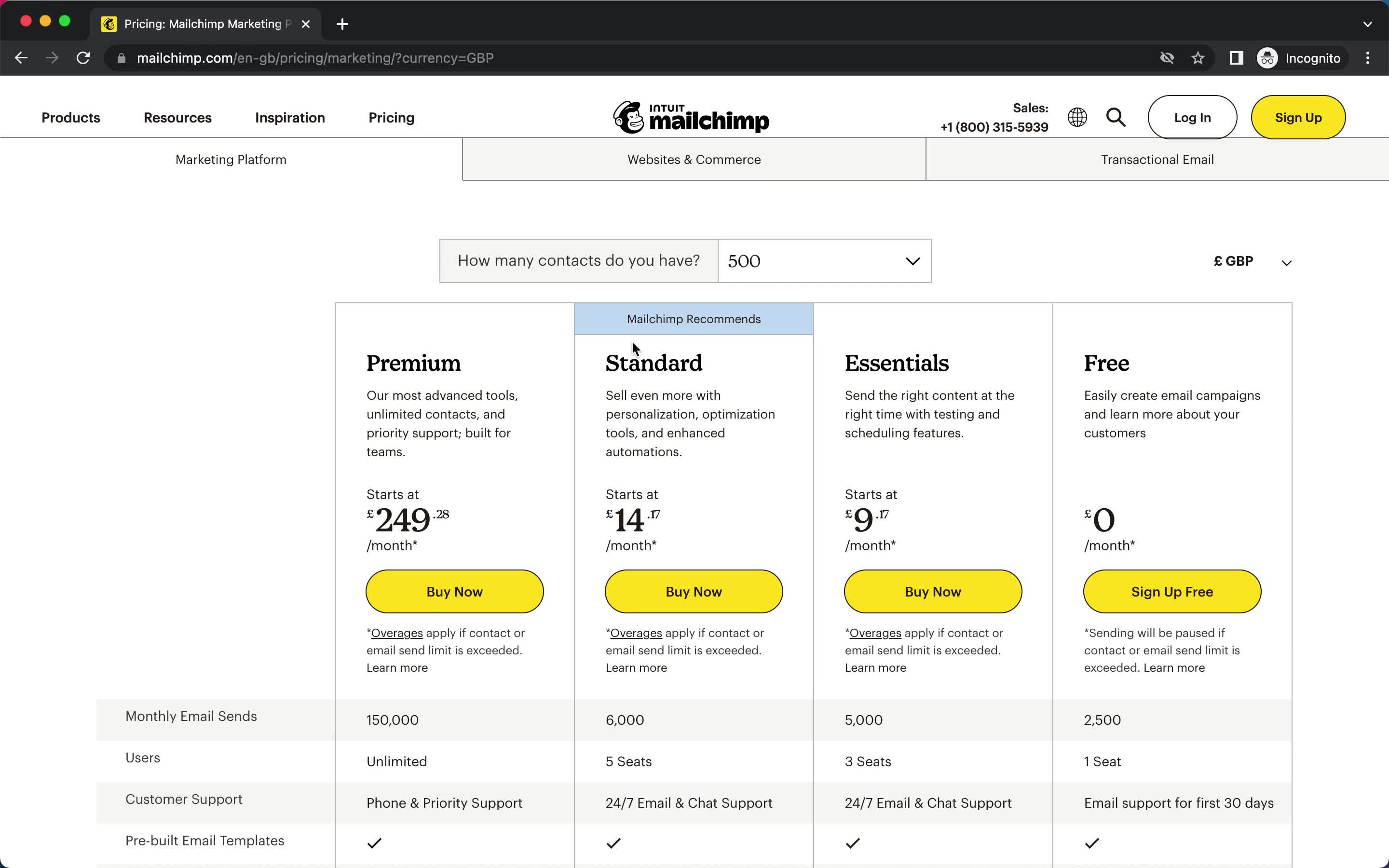Click the Sign Up button
Viewport: 1389px width, 868px height.
click(1298, 117)
